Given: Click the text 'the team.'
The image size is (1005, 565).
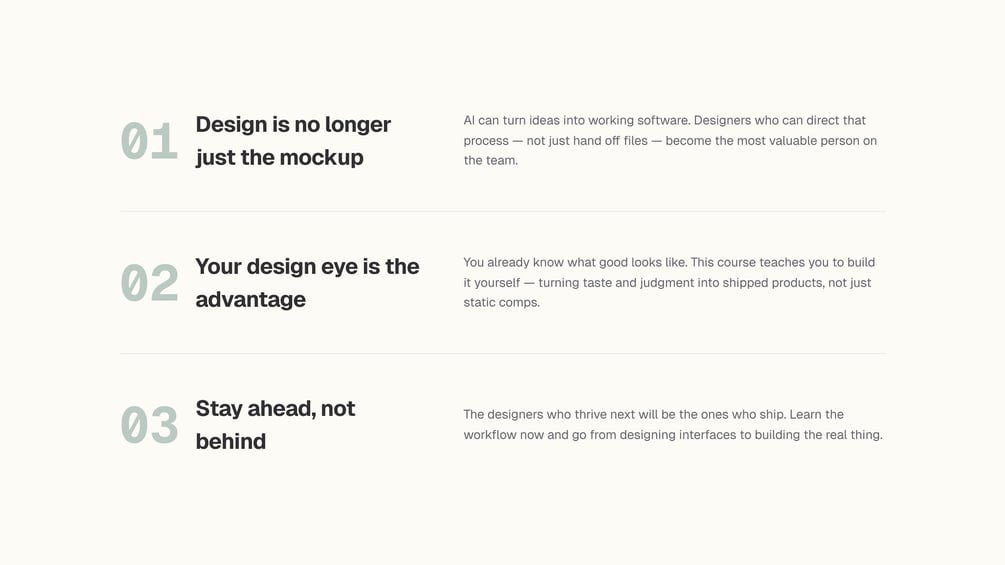Looking at the screenshot, I should coord(491,161).
